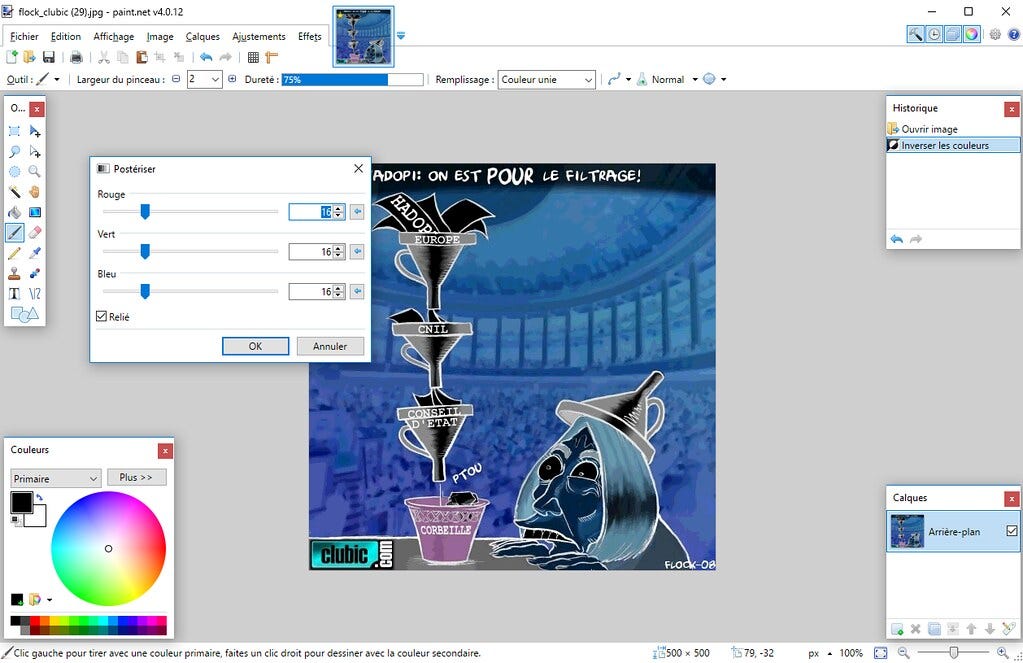The image size is (1023, 663).
Task: Click the Print toolbar icon
Action: (76, 57)
